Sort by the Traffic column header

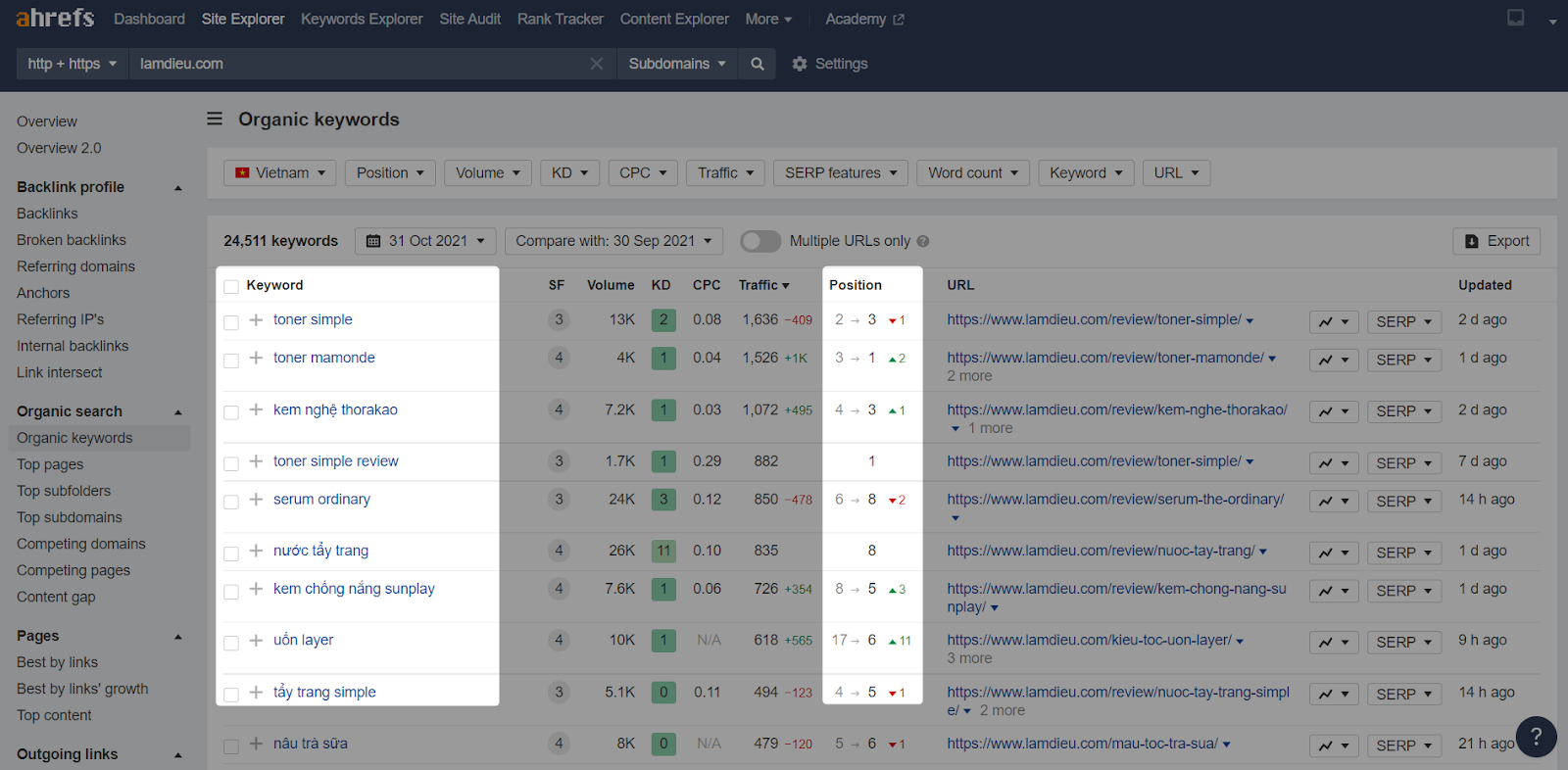(763, 285)
